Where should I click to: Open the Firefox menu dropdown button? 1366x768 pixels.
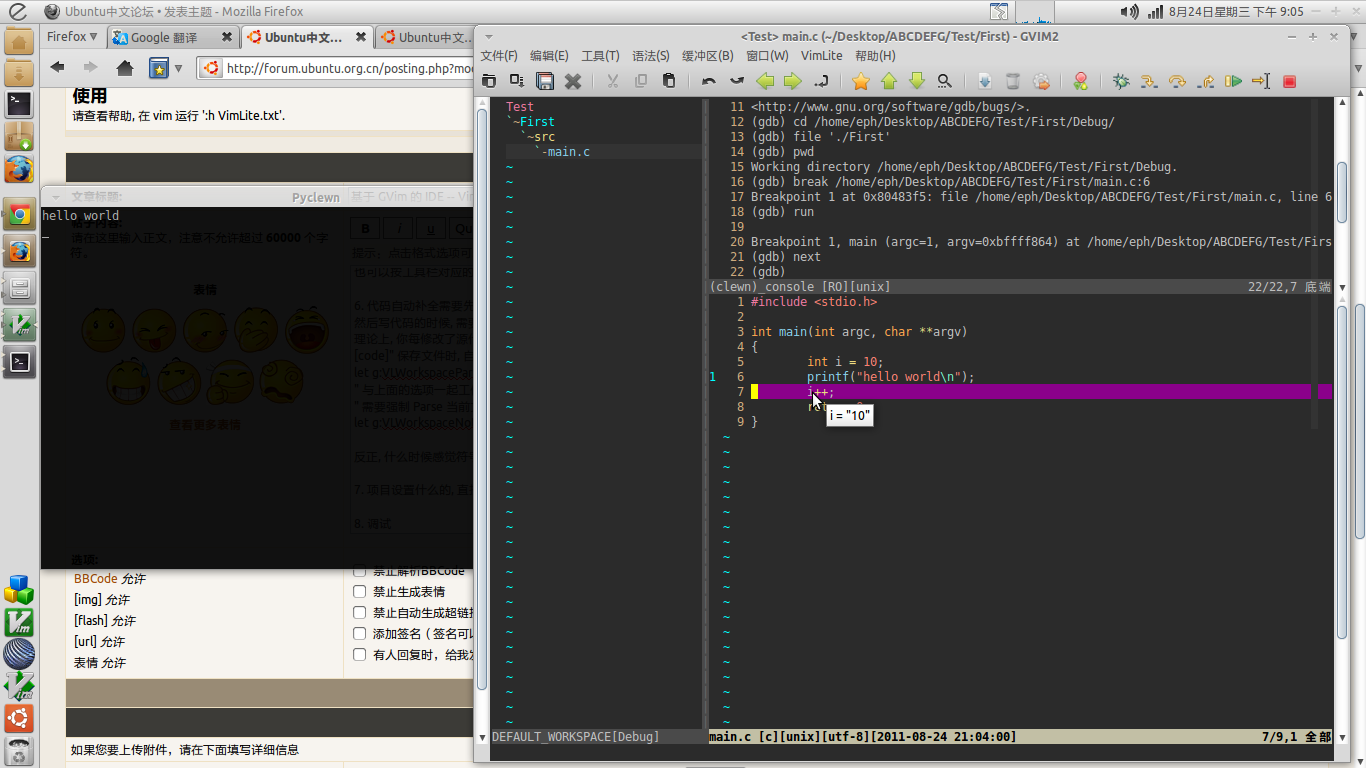point(73,37)
